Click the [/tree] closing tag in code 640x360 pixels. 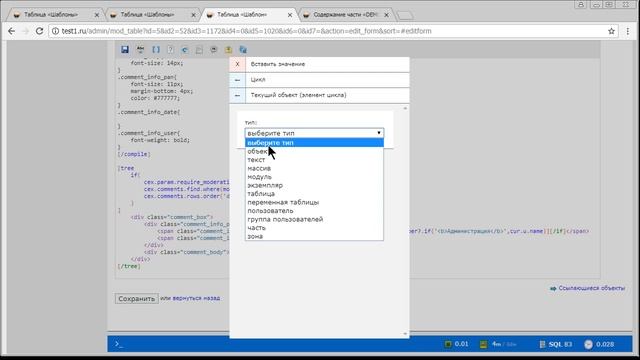pos(129,266)
